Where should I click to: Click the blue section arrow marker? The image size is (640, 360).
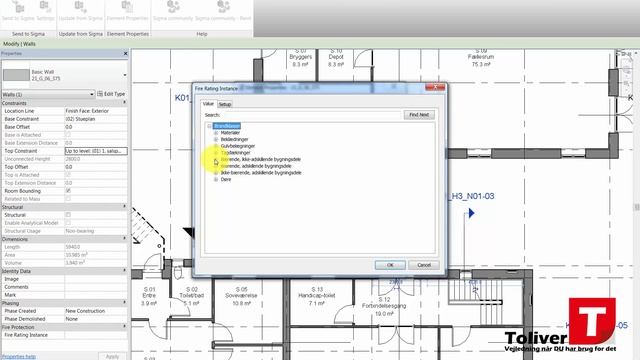(471, 213)
